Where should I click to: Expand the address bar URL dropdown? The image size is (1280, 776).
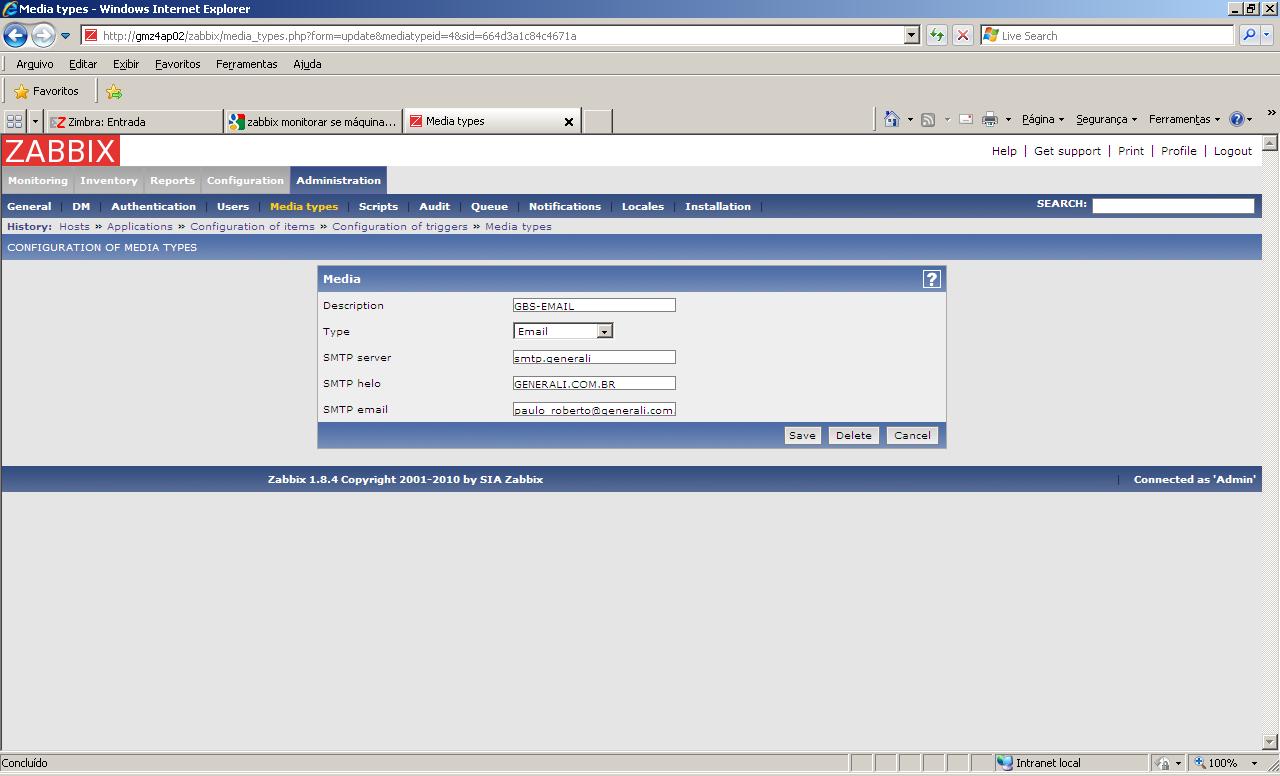[911, 35]
